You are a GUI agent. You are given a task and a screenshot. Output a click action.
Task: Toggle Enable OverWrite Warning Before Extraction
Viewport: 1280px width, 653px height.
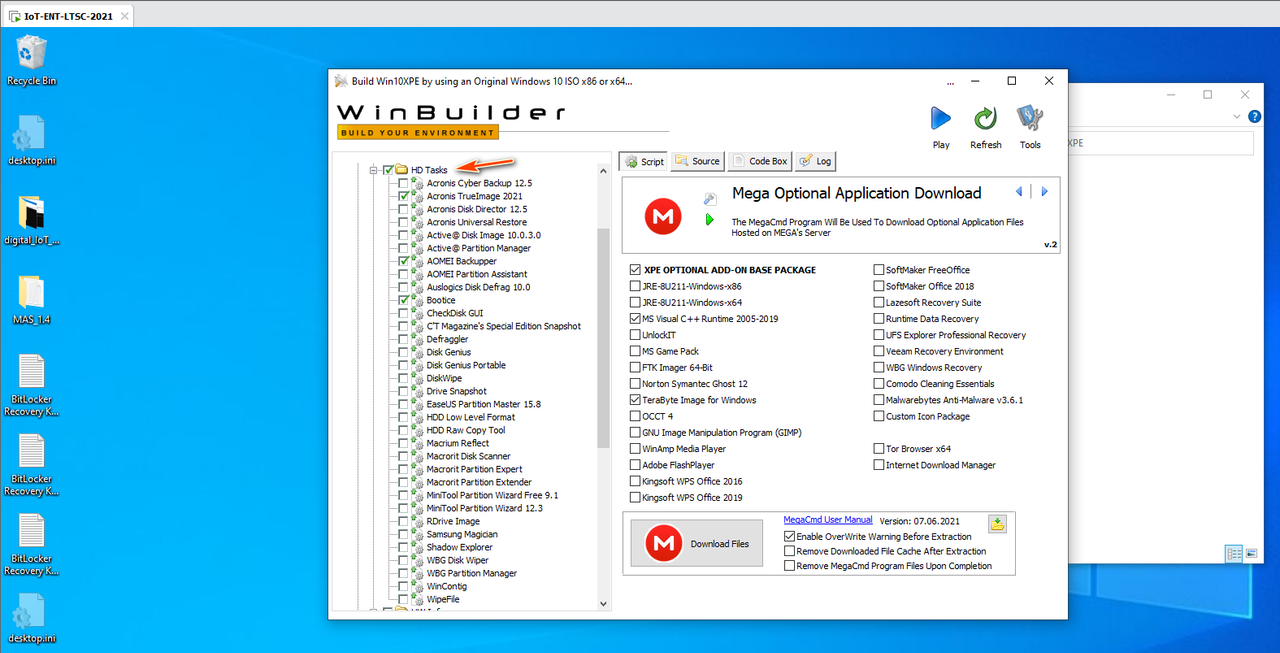coord(790,537)
